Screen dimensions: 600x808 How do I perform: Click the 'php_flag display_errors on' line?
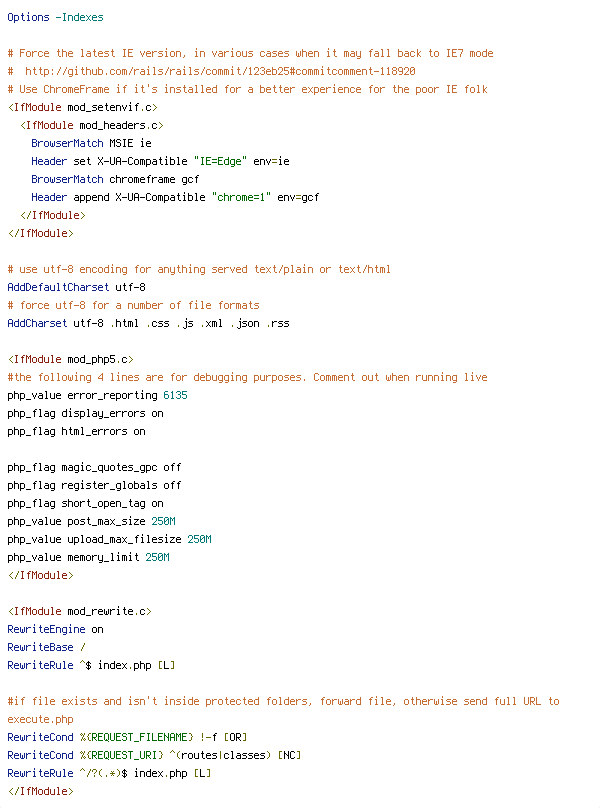point(86,414)
